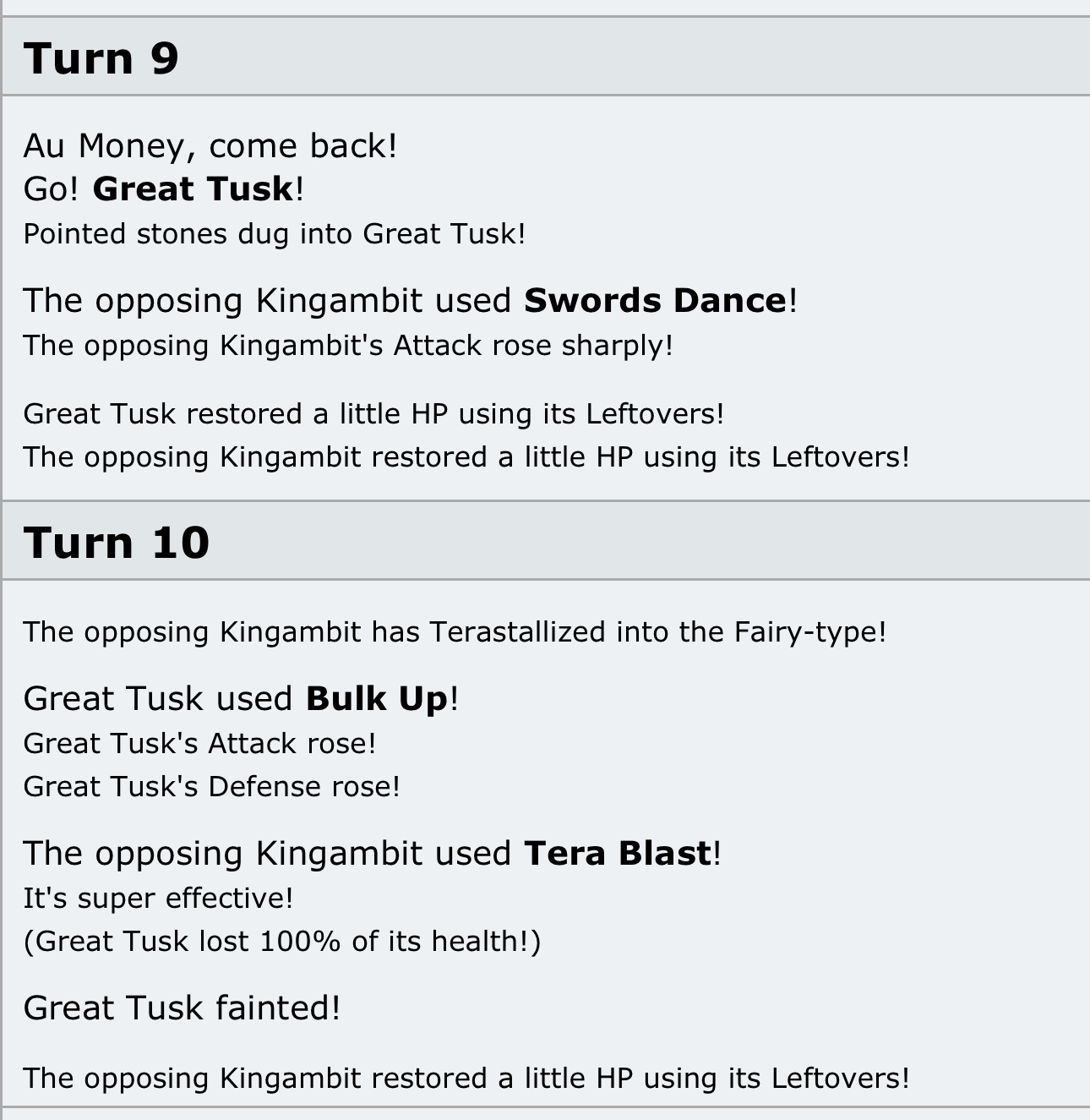Viewport: 1090px width, 1120px height.
Task: Click the 'Great Tusk fainted!' message
Action: pyautogui.click(x=182, y=1008)
